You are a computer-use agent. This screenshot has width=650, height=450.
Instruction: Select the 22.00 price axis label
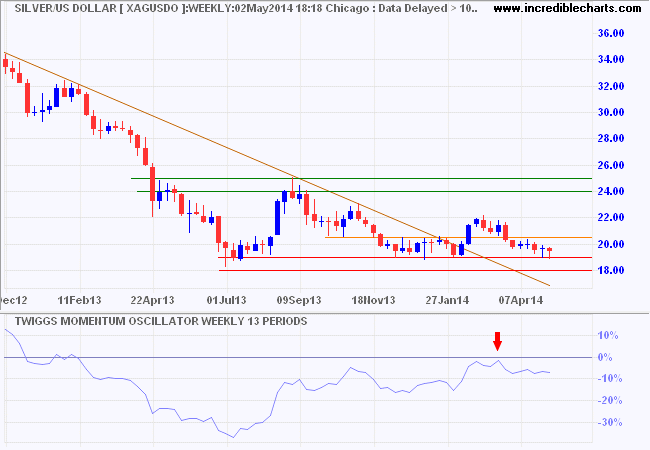(x=611, y=218)
